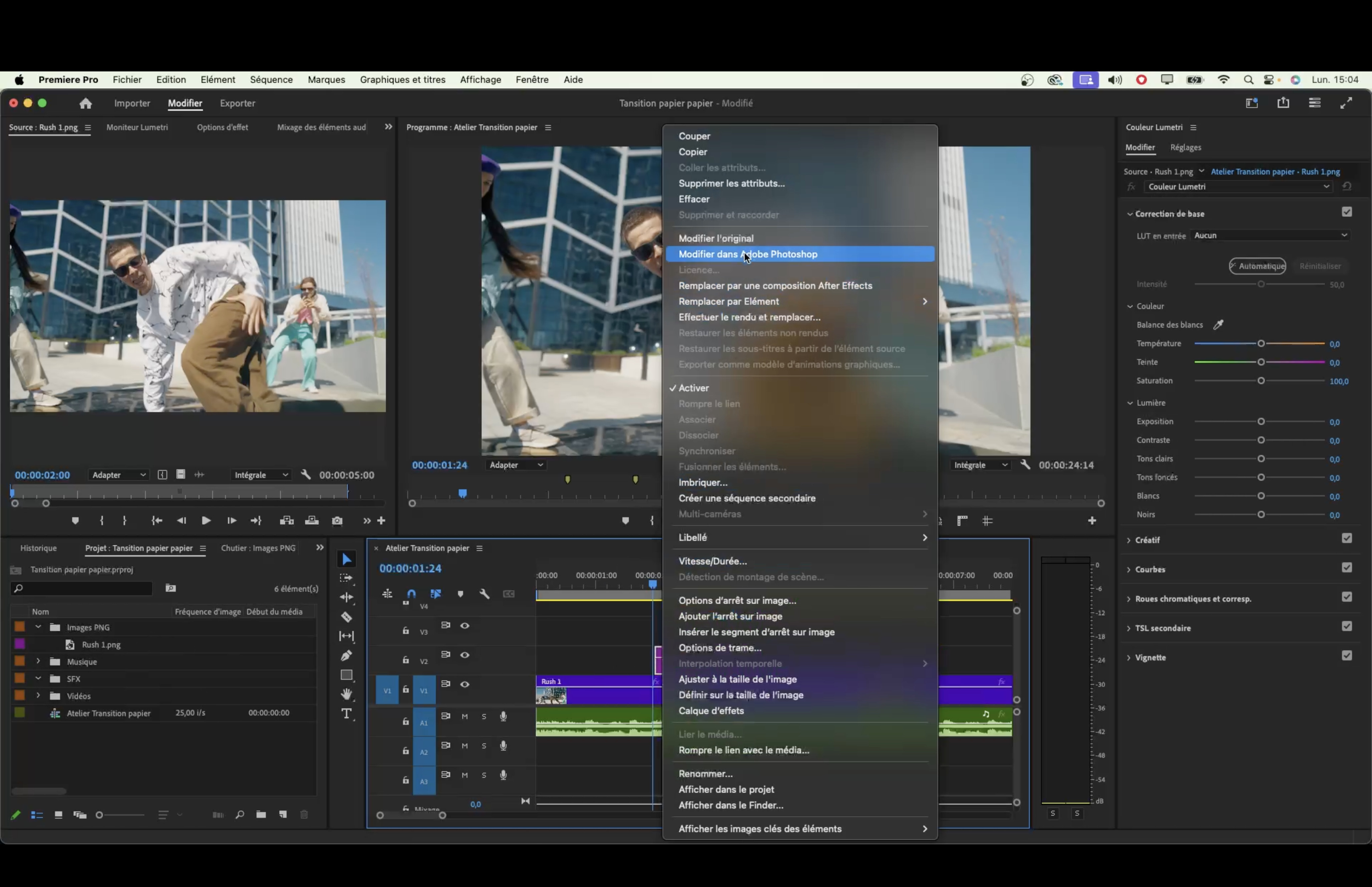Uncheck the Vignette section checkbox

pyautogui.click(x=1346, y=655)
